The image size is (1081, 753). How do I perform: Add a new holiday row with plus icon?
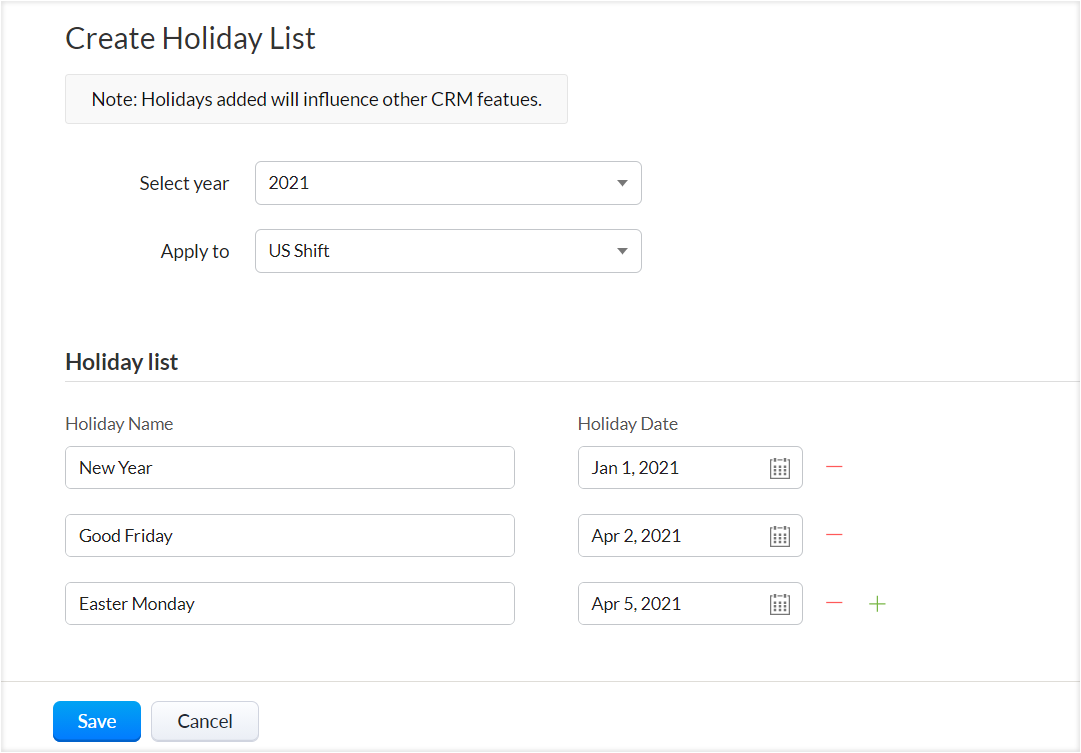click(x=877, y=604)
